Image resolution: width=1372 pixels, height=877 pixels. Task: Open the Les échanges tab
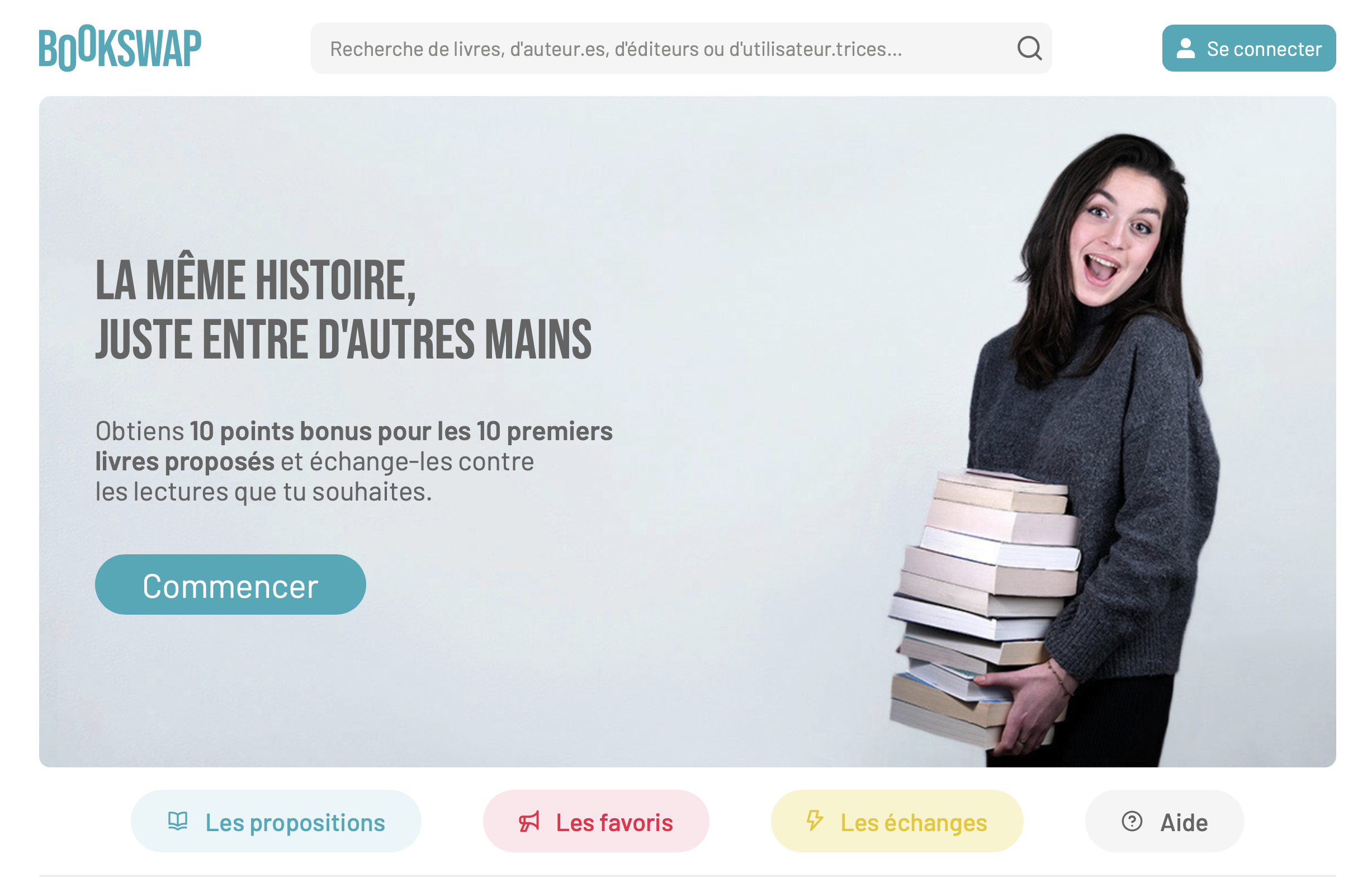[x=897, y=821]
